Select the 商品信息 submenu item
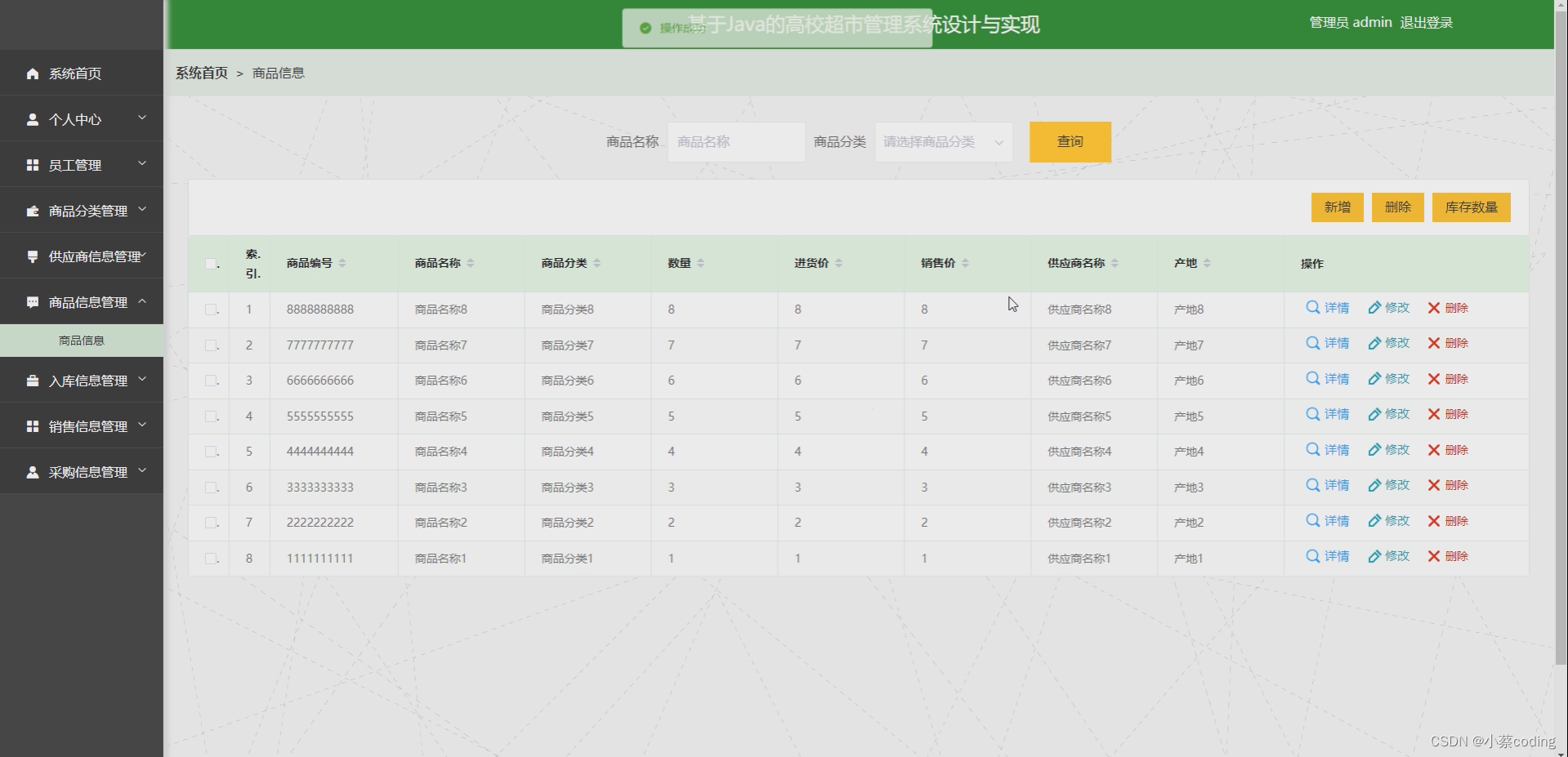 82,341
